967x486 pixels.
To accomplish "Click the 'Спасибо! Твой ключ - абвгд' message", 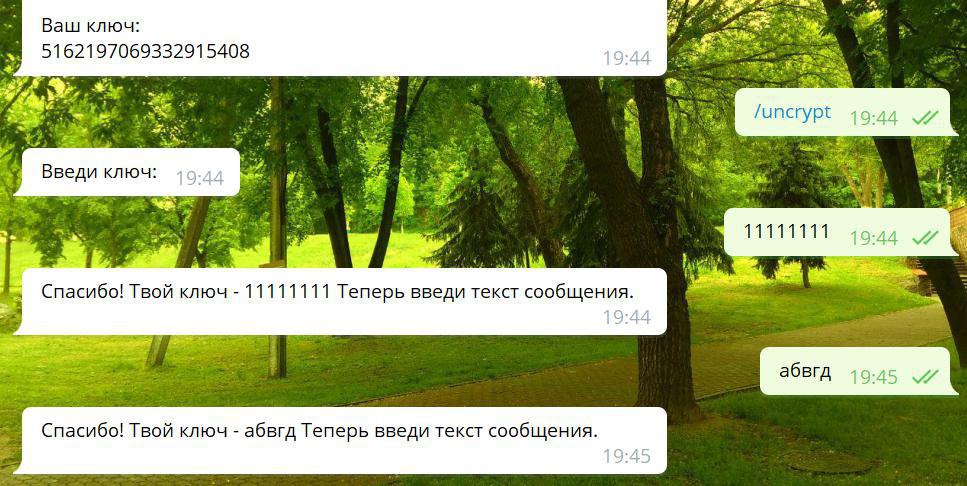I will tap(340, 440).
